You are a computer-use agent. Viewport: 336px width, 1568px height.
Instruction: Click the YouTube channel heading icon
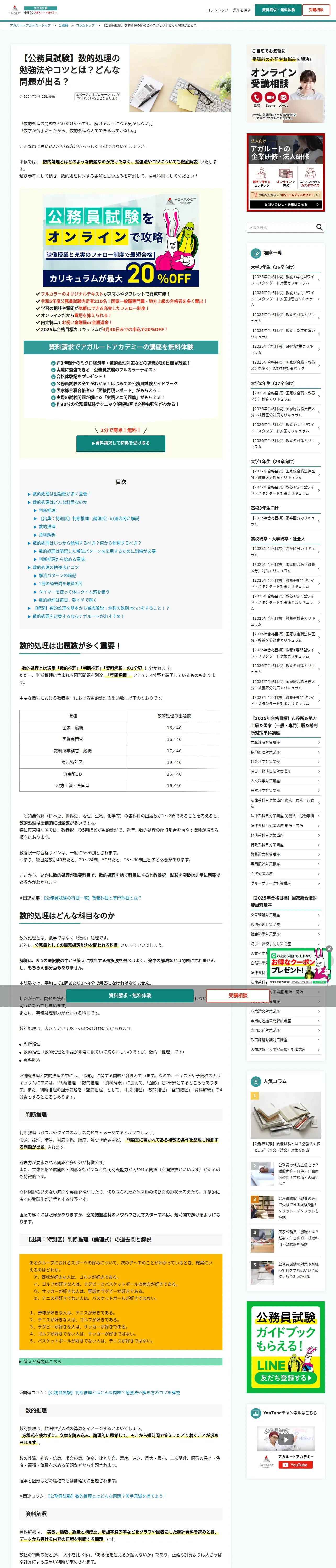pos(256,1413)
